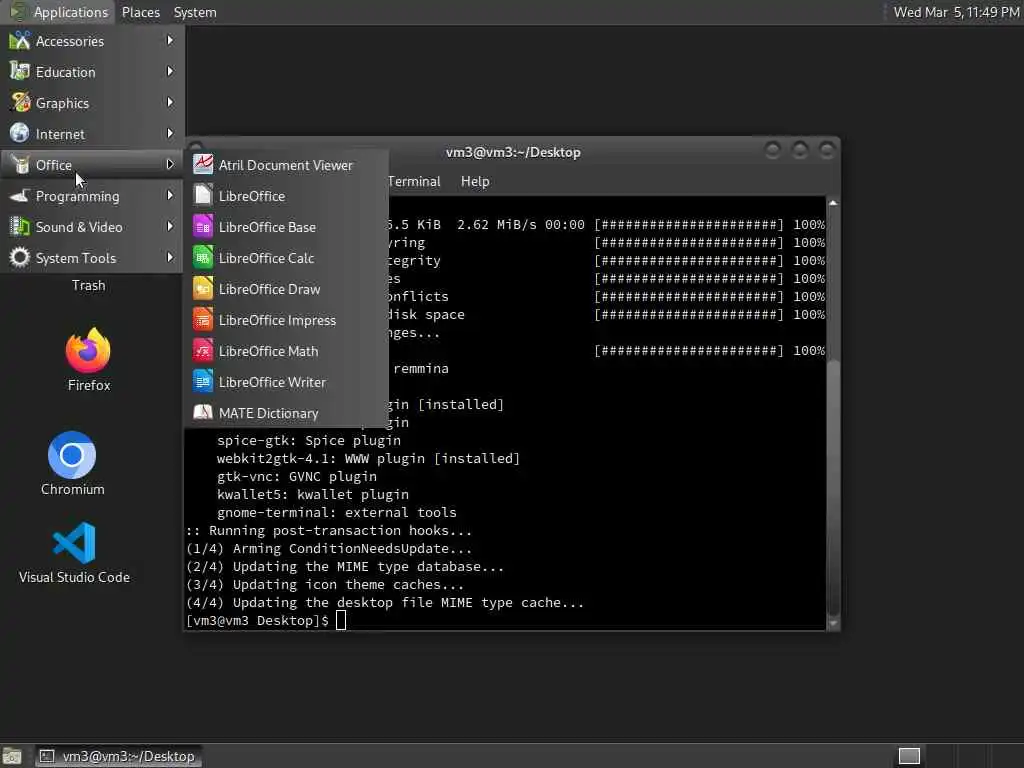Click 'kwallet5: kwallet plugin' line
Image resolution: width=1024 pixels, height=768 pixels.
click(313, 494)
